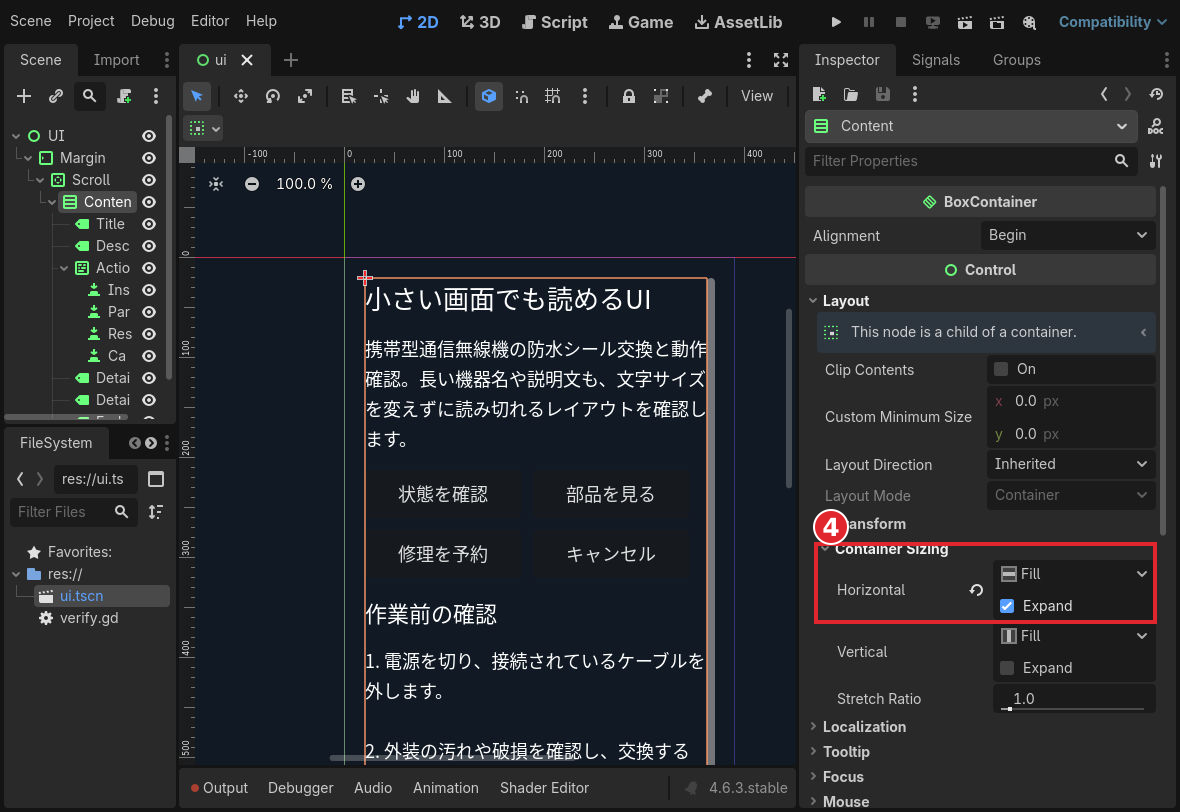
Task: Open the Debug menu
Action: [x=153, y=21]
